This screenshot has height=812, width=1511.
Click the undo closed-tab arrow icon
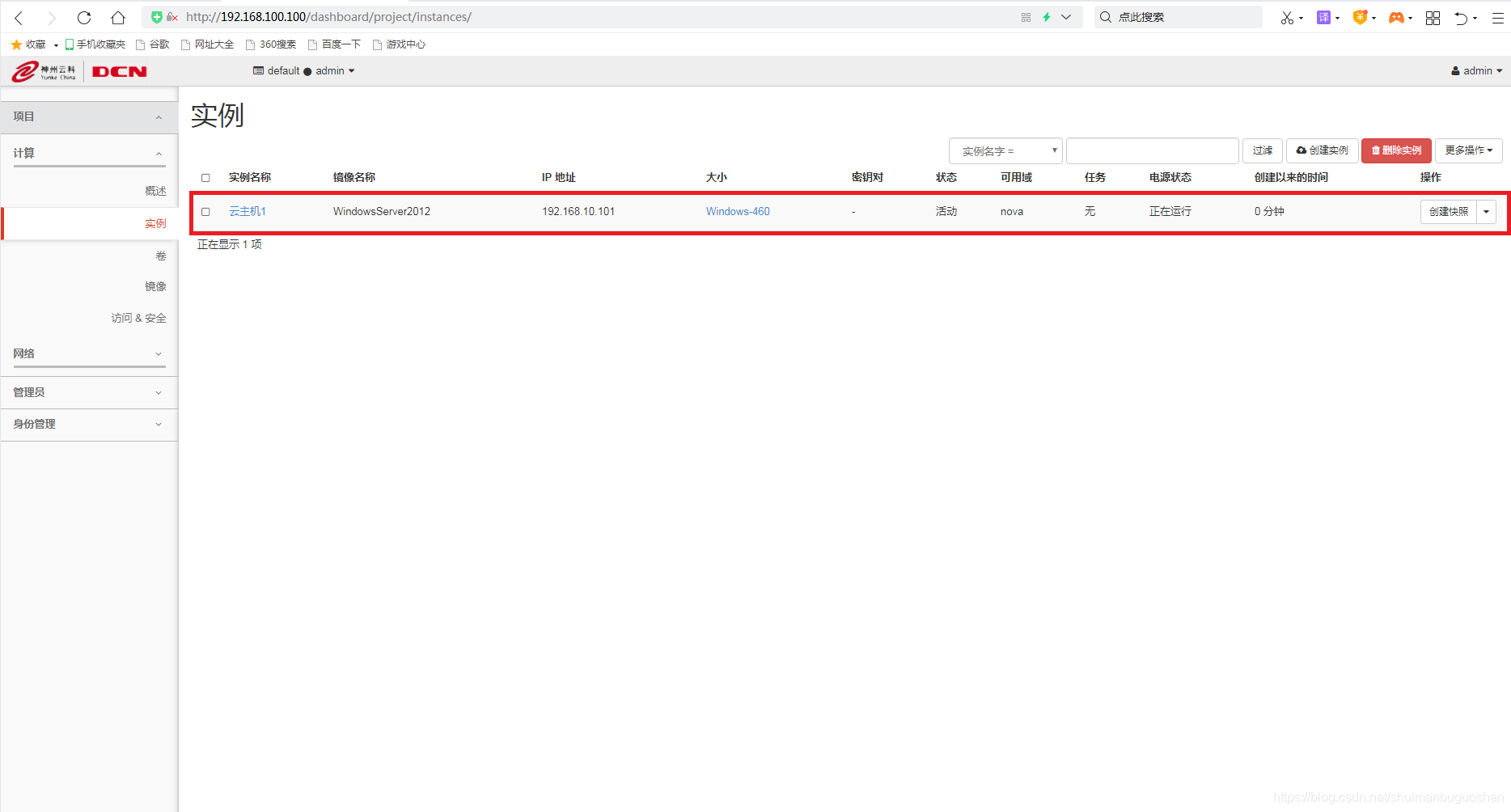[x=1461, y=17]
